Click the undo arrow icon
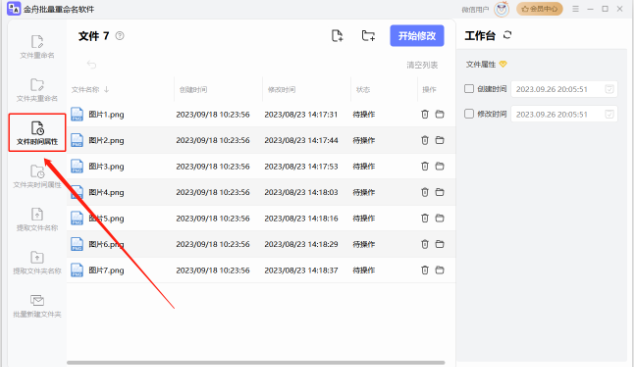The image size is (634, 367). pos(92,65)
